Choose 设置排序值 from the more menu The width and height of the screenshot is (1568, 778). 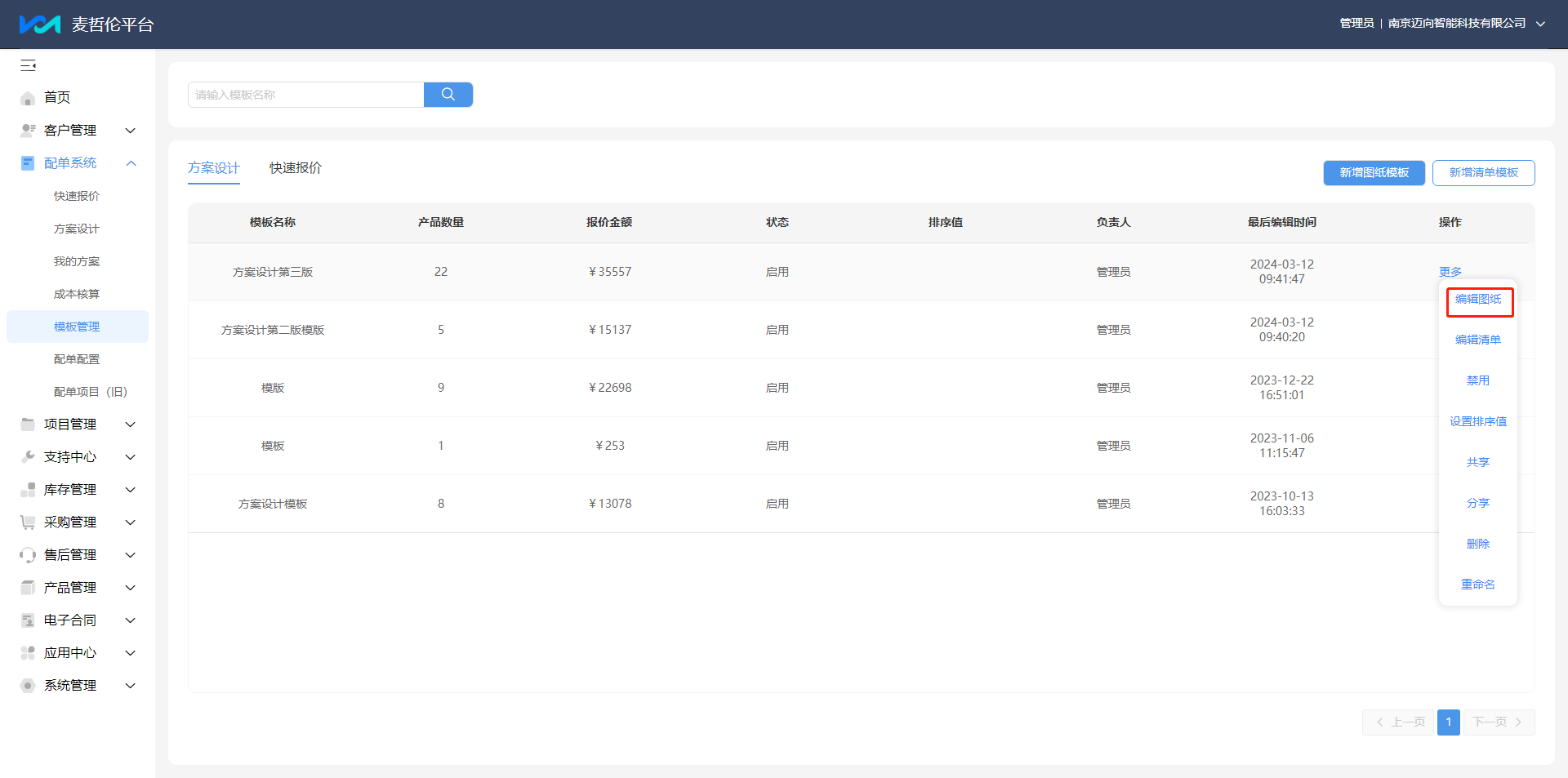click(1478, 422)
